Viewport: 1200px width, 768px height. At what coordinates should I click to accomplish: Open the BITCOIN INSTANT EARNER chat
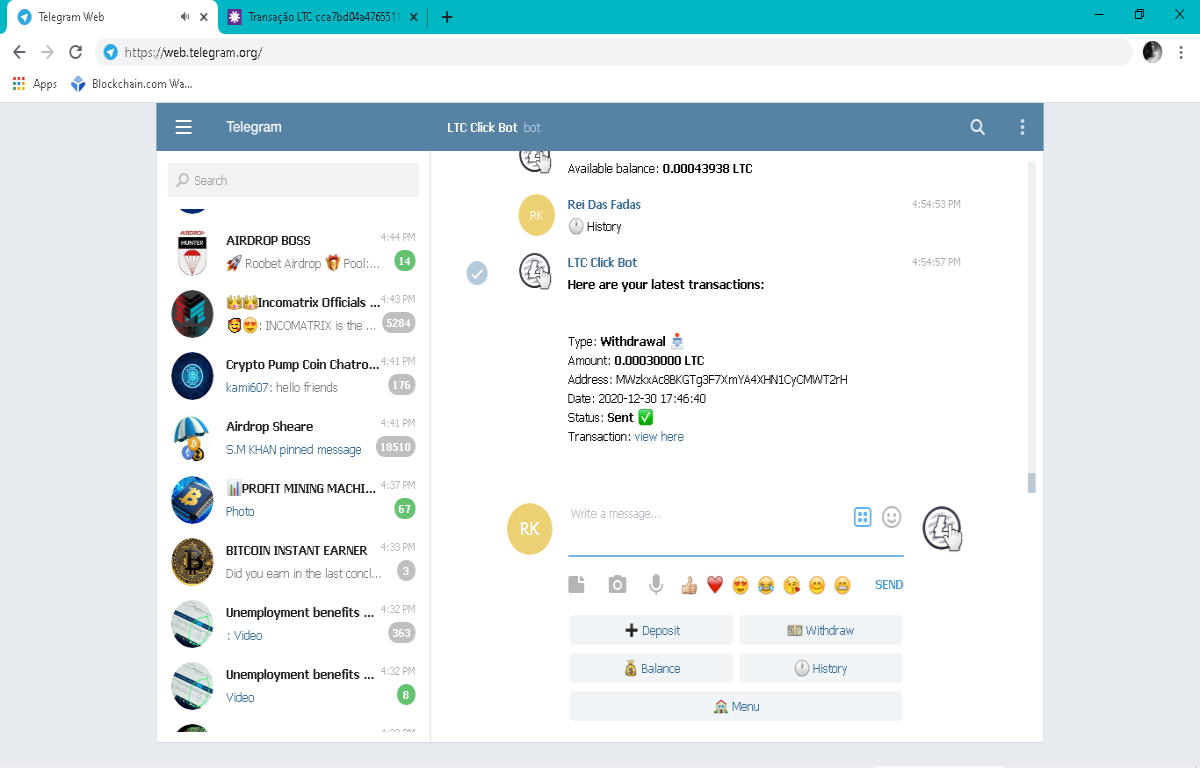[x=294, y=562]
